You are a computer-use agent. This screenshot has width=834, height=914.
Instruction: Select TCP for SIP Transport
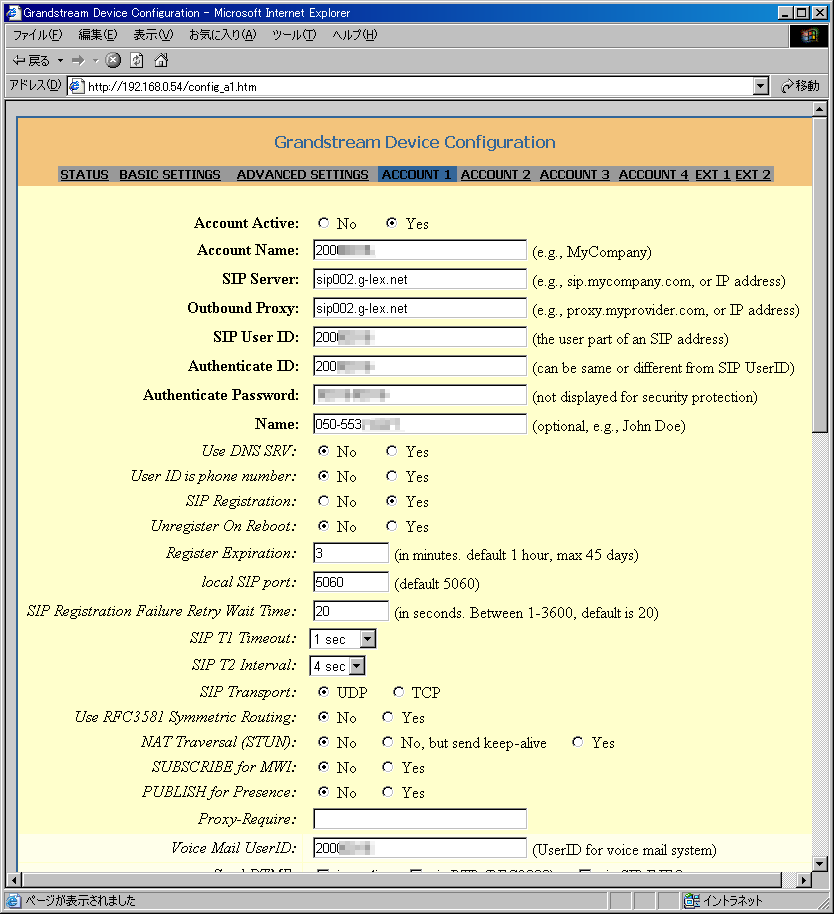[399, 692]
